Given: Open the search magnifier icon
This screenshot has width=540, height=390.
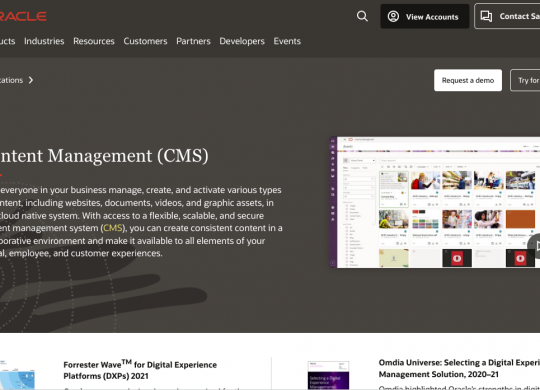Looking at the screenshot, I should 362,16.
